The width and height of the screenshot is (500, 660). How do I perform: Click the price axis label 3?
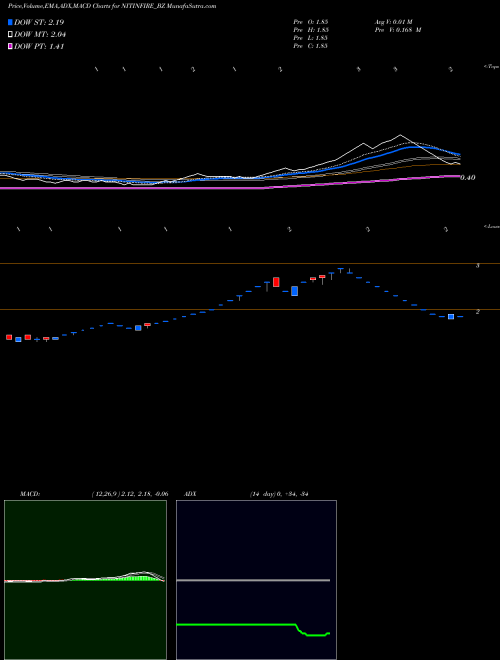(x=478, y=266)
